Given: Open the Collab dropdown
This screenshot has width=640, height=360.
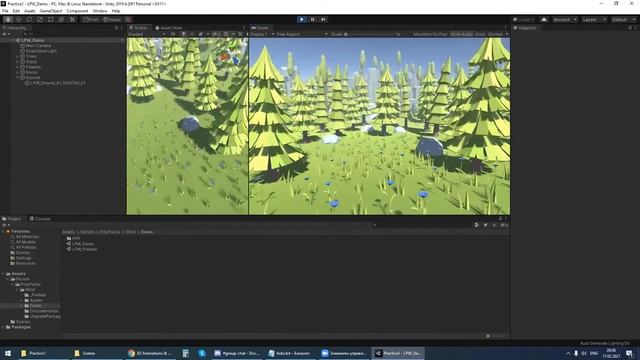Looking at the screenshot, I should coord(524,20).
